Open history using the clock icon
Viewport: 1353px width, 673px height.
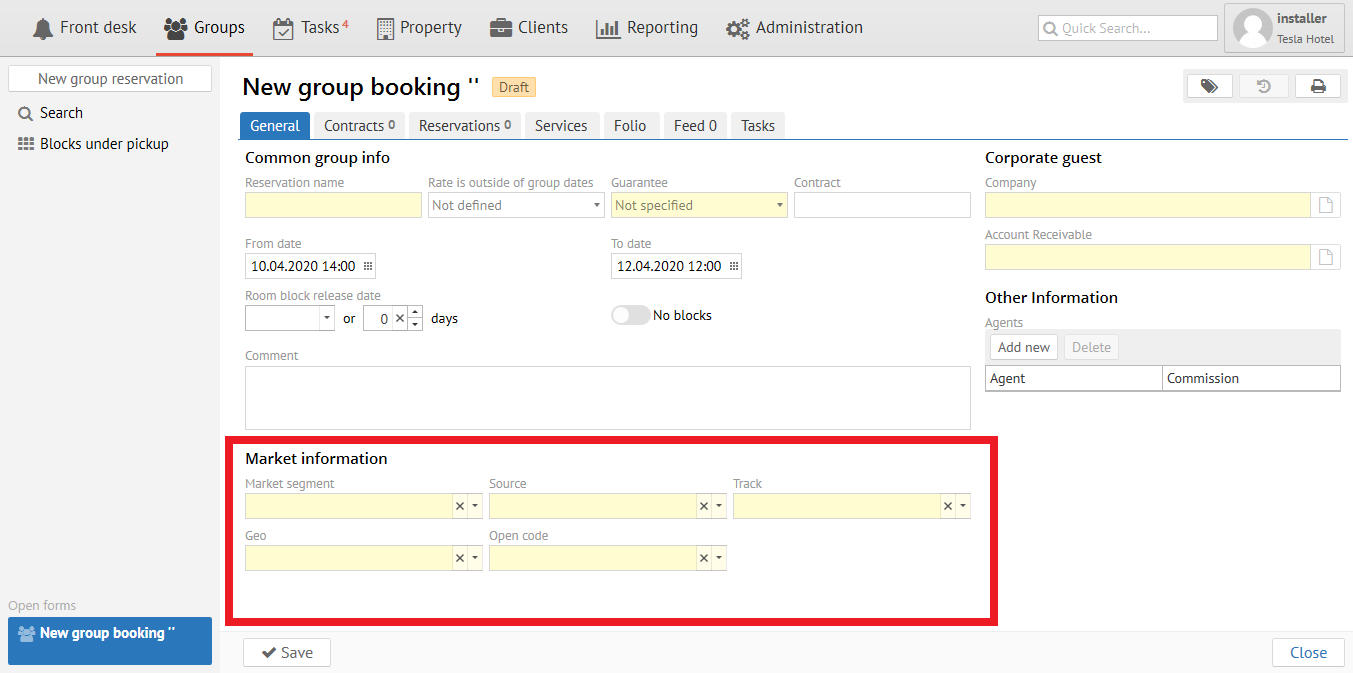pyautogui.click(x=1264, y=87)
